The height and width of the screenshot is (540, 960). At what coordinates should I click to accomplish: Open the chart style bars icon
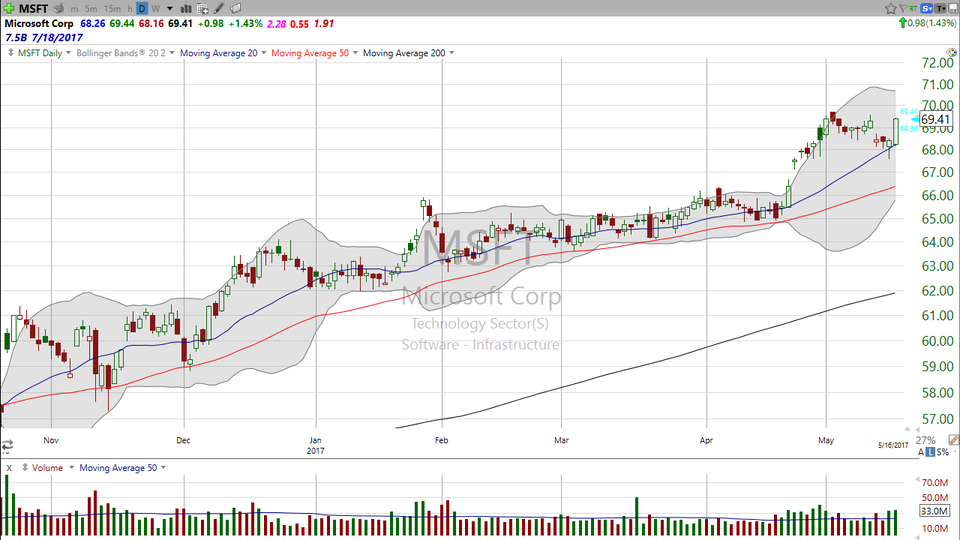pos(186,9)
